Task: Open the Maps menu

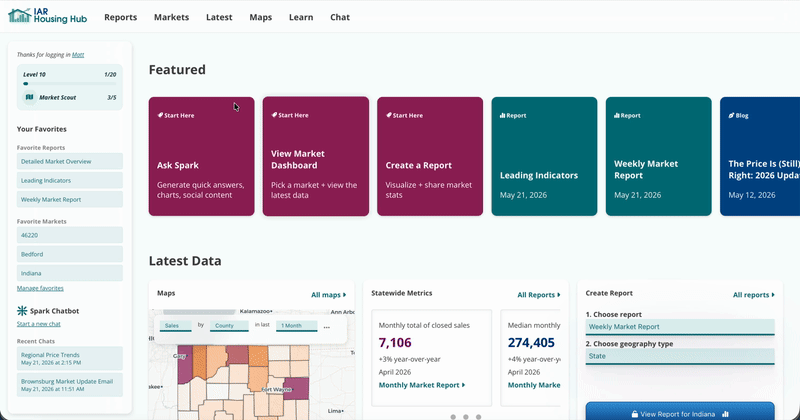Action: tap(261, 17)
